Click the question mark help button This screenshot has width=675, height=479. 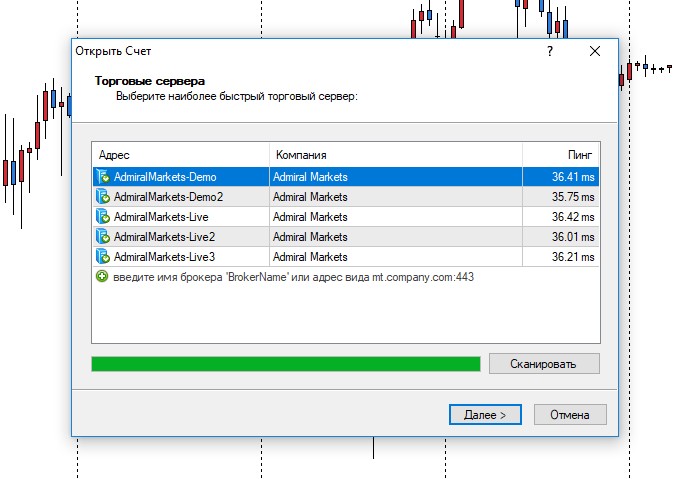coord(550,51)
